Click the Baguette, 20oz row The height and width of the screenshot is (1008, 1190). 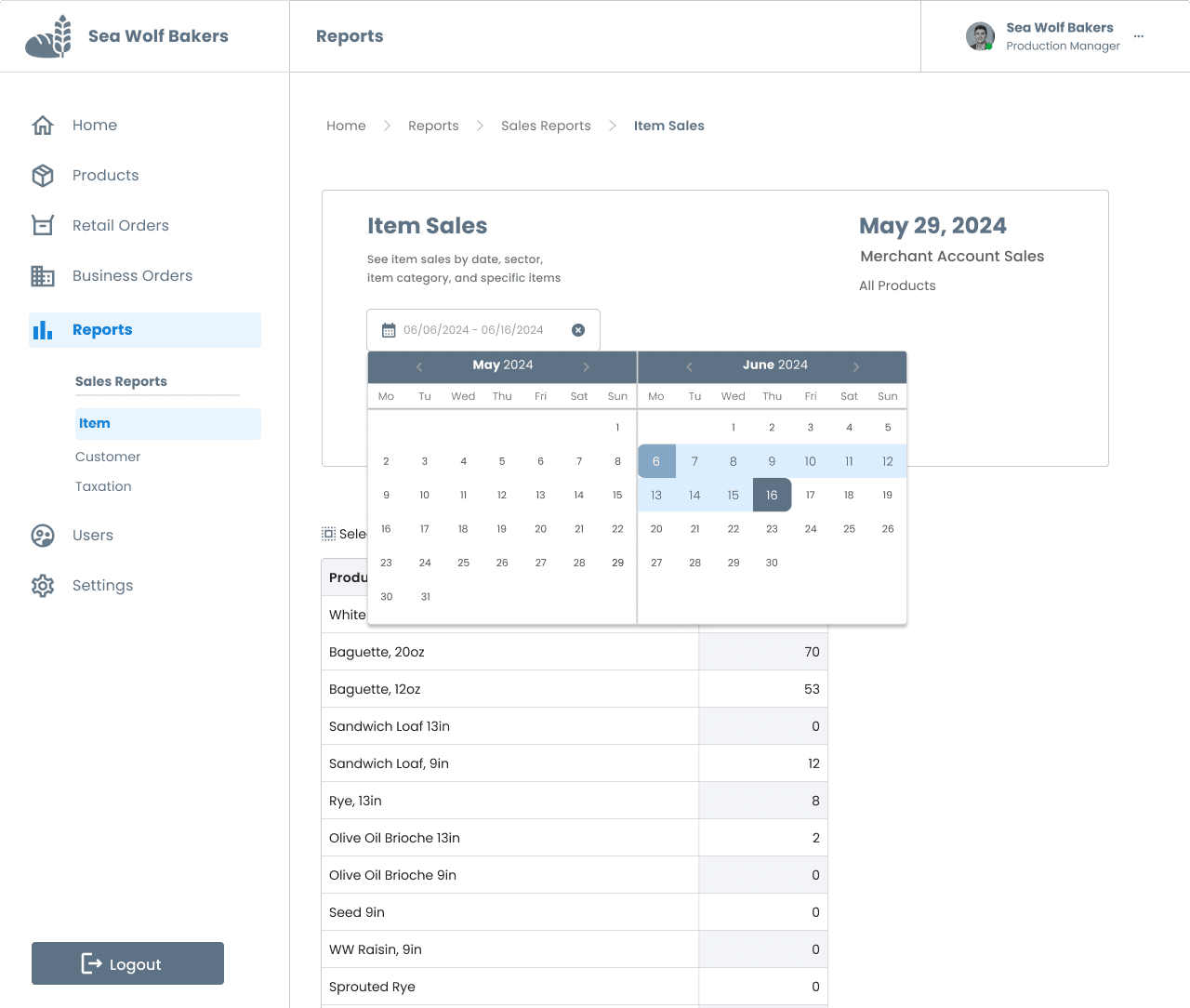coord(575,652)
